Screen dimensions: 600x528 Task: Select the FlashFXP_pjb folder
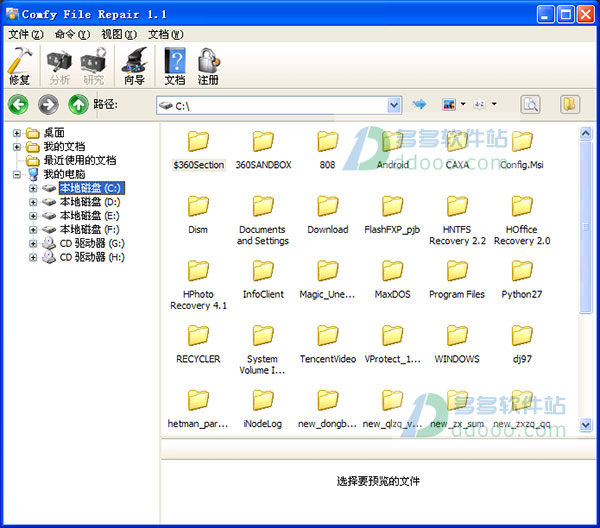392,215
